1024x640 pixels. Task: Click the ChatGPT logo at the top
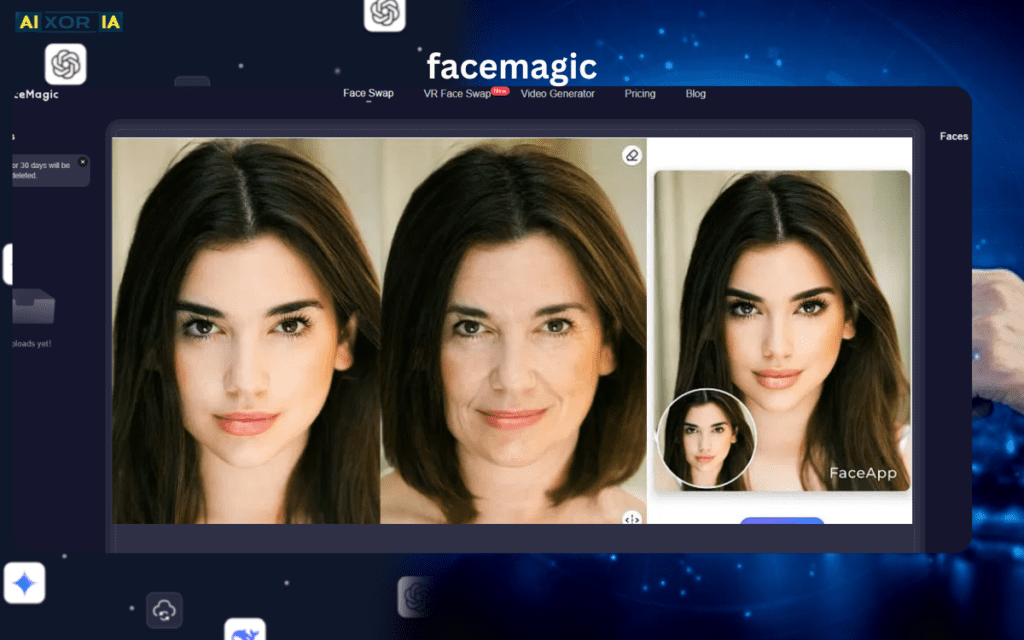(383, 15)
